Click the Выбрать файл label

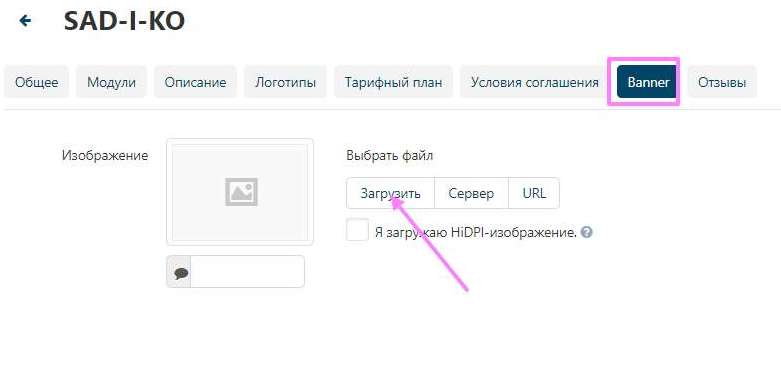tap(390, 156)
